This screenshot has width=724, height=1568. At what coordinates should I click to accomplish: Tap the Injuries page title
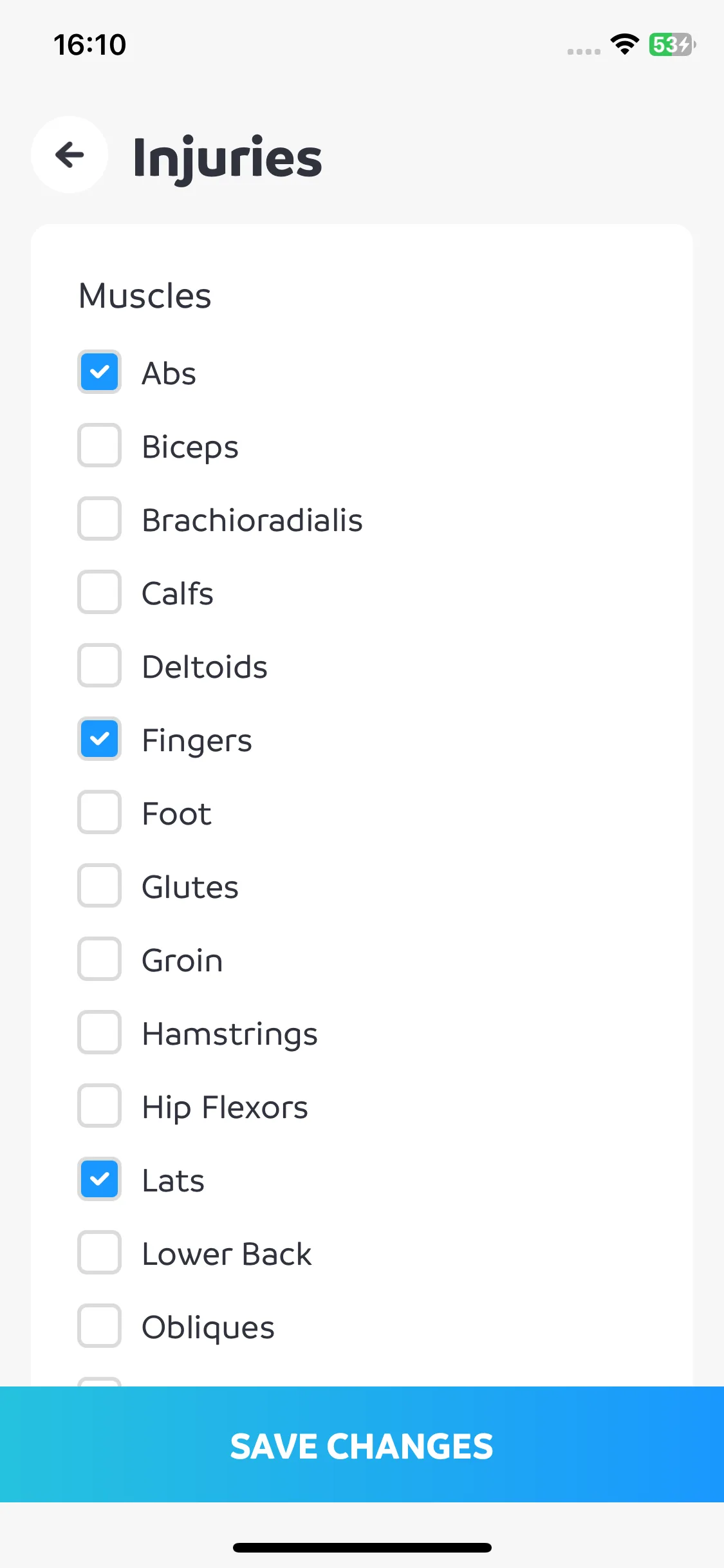227,158
